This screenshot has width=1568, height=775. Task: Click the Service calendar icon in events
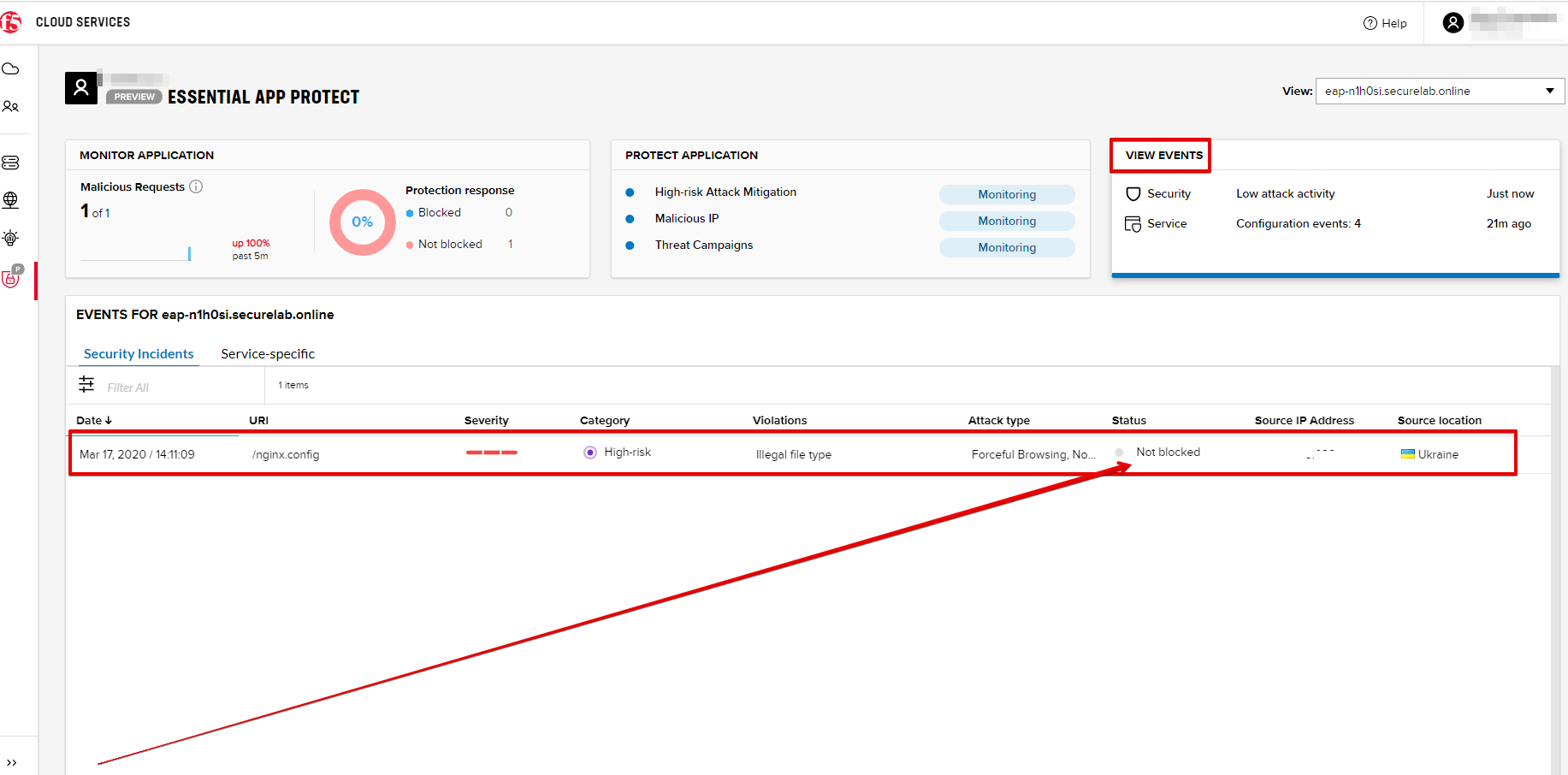click(x=1133, y=224)
